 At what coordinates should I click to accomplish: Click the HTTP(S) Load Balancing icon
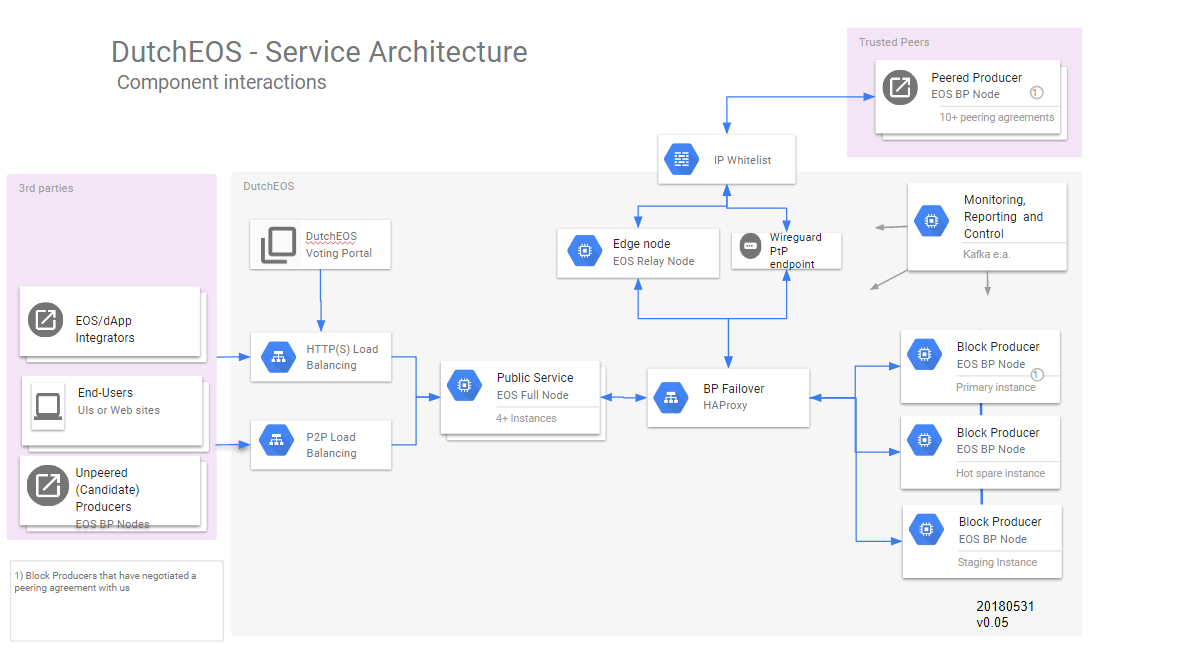click(x=278, y=356)
